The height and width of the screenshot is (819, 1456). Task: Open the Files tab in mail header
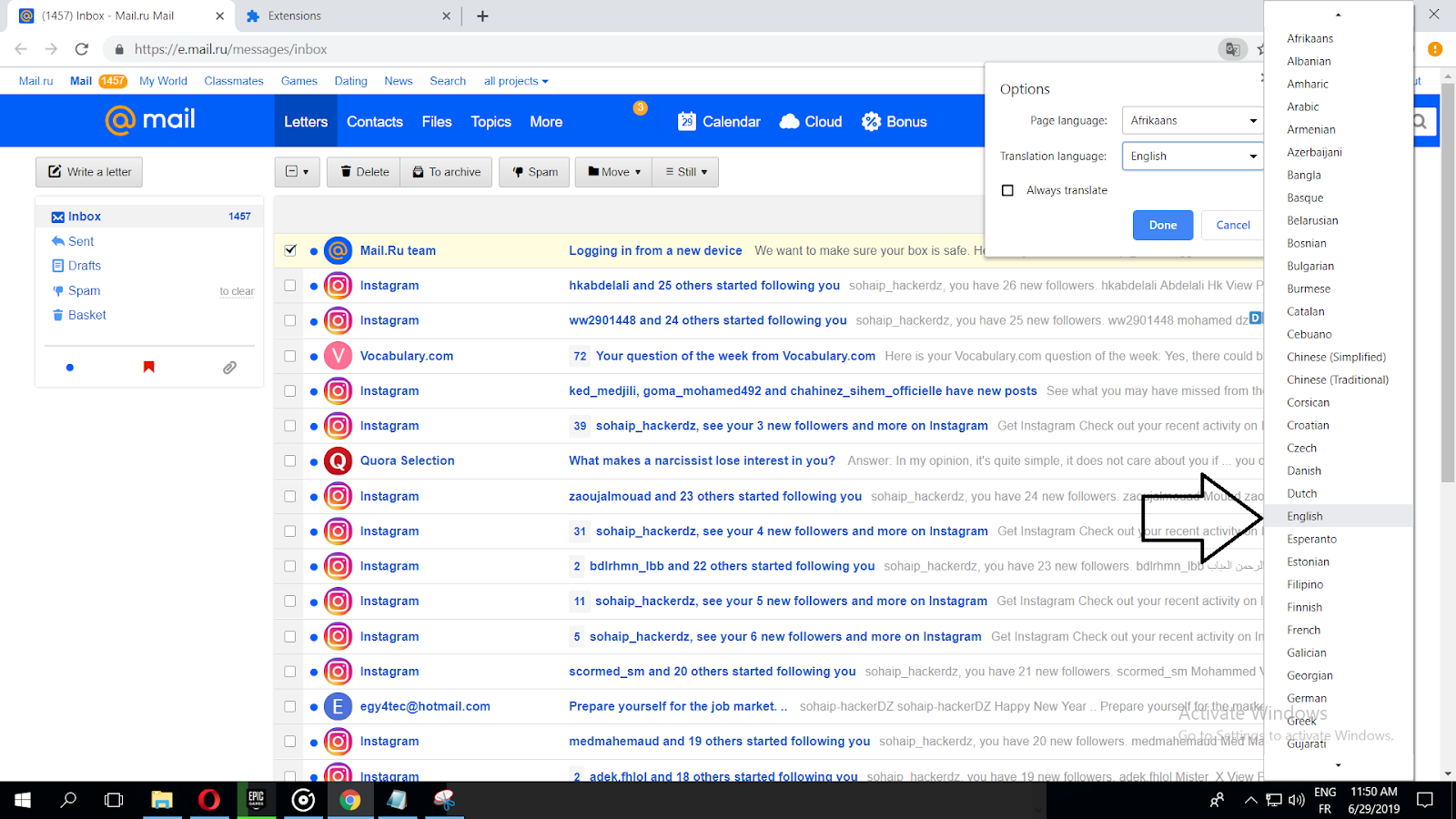(x=437, y=122)
